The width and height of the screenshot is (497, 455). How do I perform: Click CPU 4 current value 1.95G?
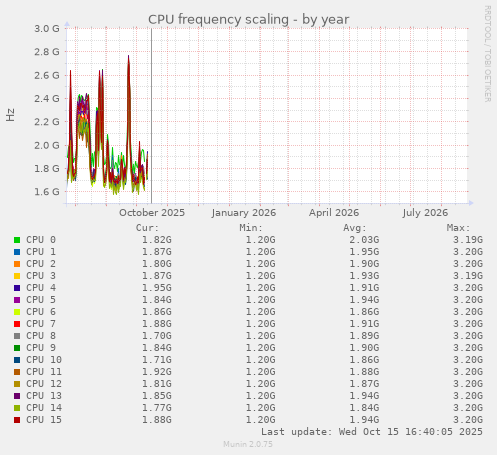click(157, 288)
